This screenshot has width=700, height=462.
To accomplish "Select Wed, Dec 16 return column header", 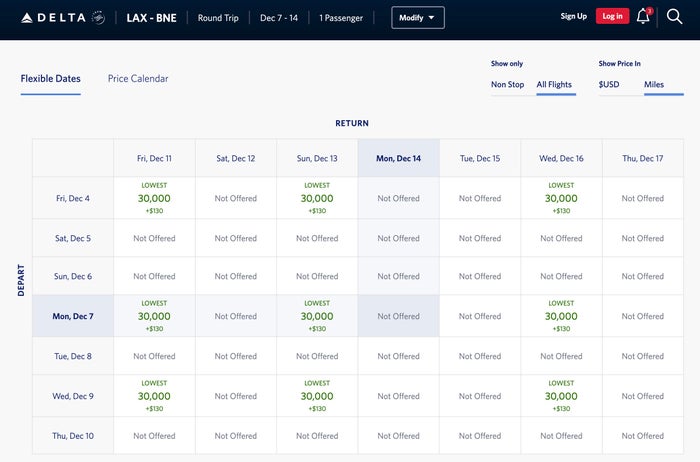I will [x=561, y=158].
